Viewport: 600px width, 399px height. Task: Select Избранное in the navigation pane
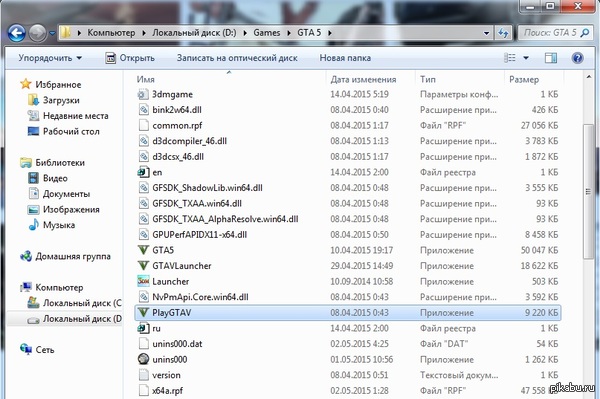58,85
